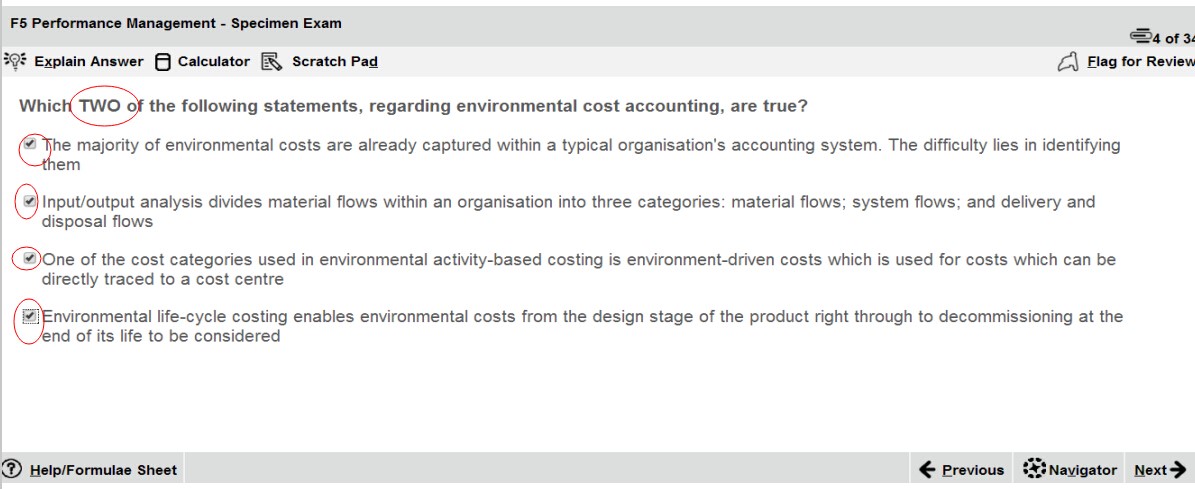Go to the Previous question label
This screenshot has width=1195, height=489.
pyautogui.click(x=972, y=470)
